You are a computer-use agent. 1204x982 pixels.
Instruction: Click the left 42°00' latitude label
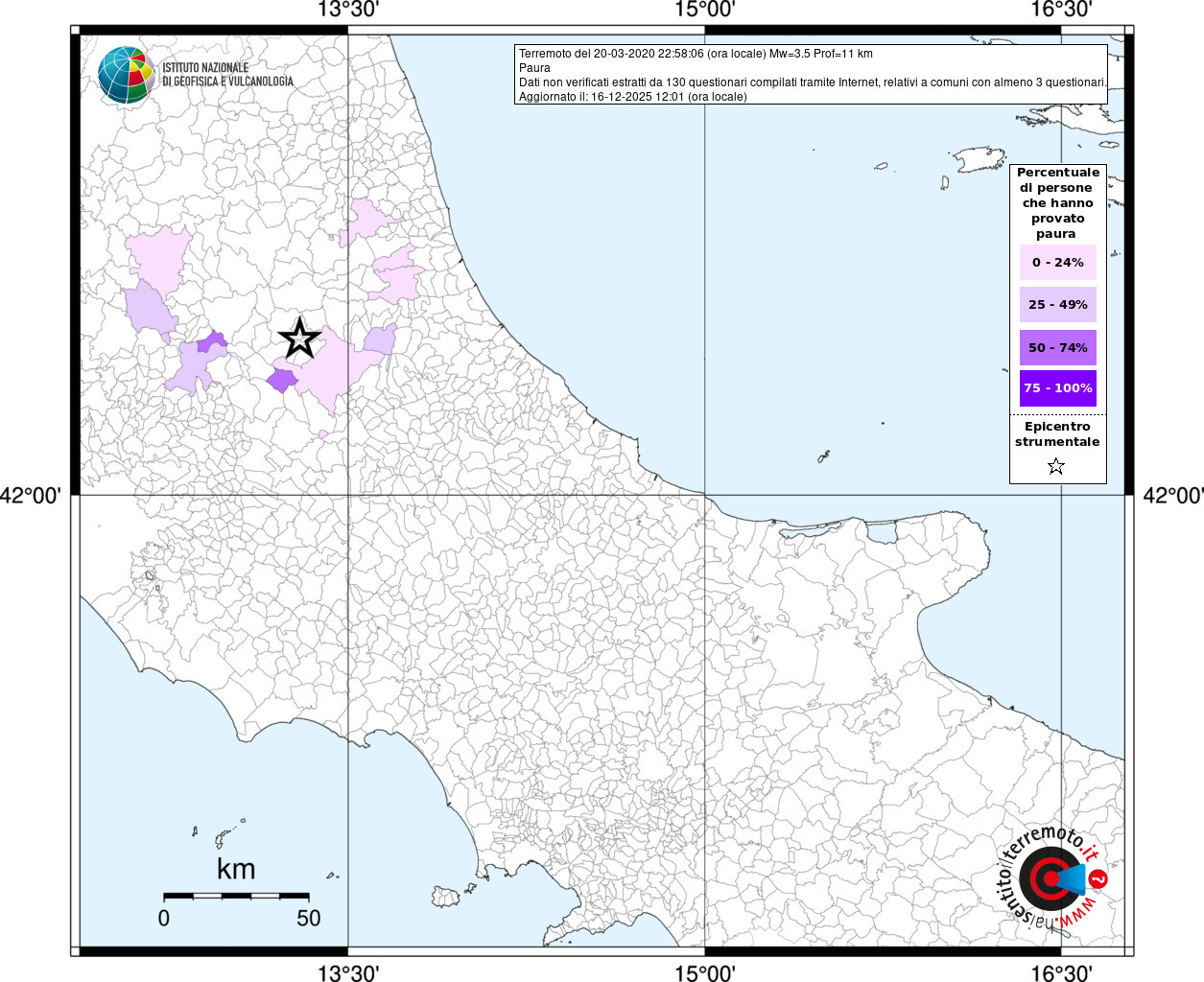point(32,496)
